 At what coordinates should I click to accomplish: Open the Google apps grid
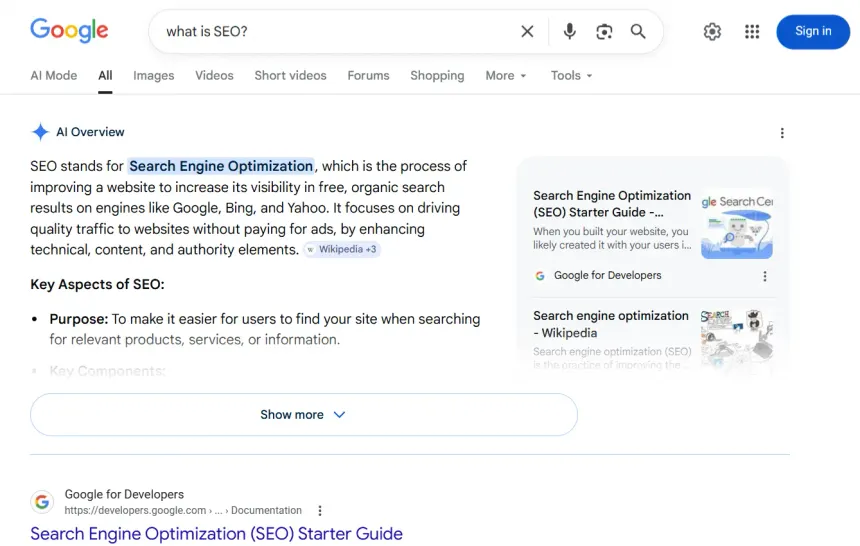(x=752, y=32)
